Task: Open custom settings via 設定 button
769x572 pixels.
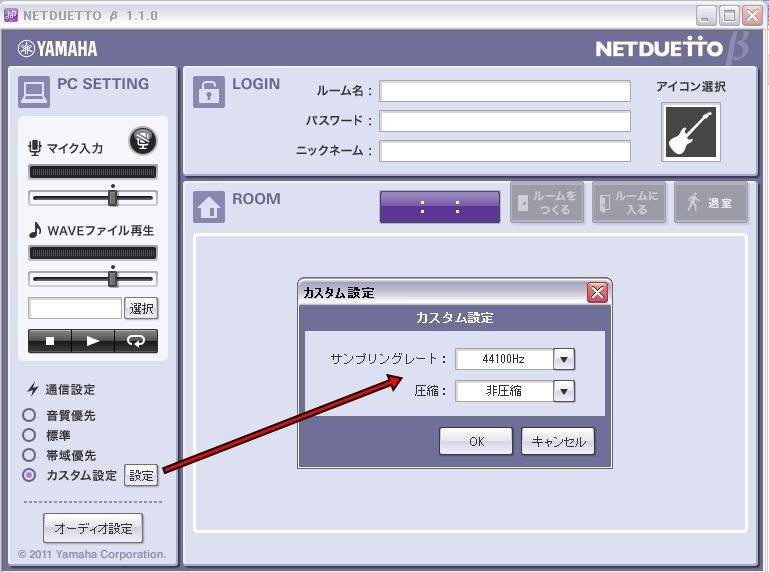Action: (x=141, y=475)
